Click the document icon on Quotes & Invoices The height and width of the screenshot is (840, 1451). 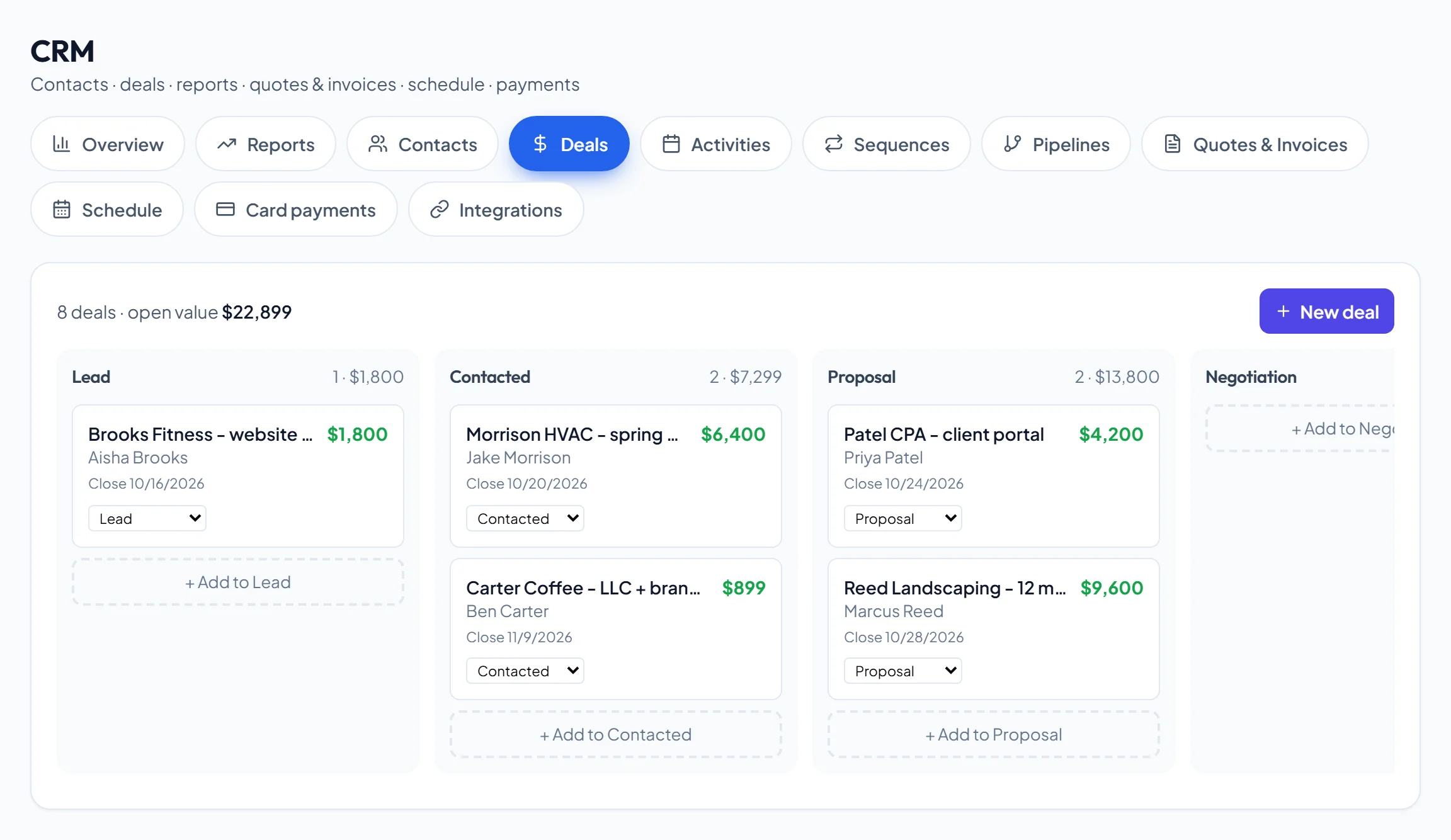1173,144
